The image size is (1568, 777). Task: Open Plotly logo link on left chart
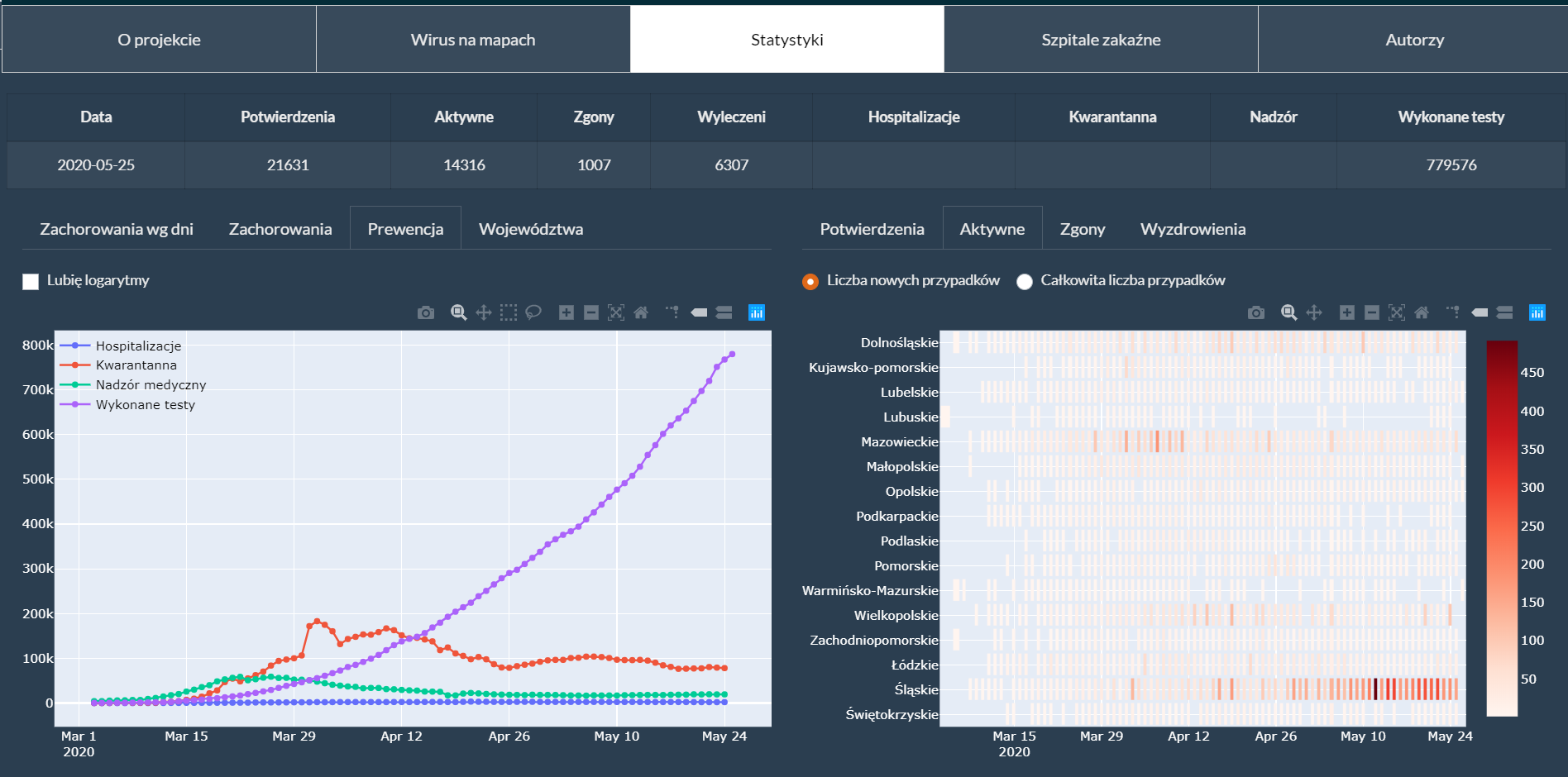[x=757, y=312]
